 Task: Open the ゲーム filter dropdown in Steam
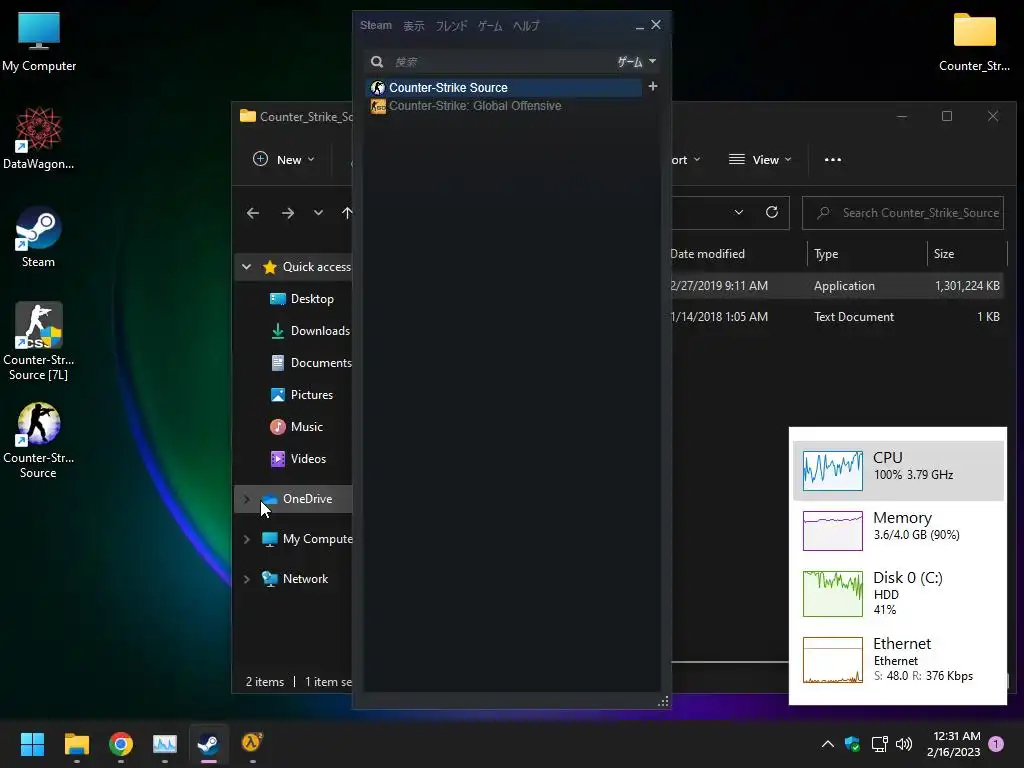click(x=637, y=61)
